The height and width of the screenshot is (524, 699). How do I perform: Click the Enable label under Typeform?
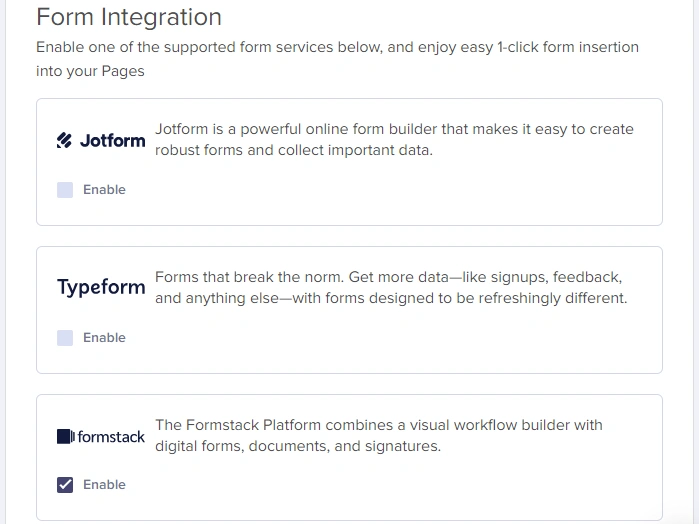[104, 338]
